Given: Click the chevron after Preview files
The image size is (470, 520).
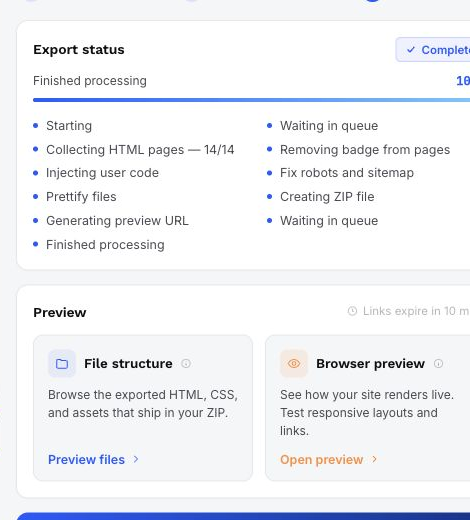Looking at the screenshot, I should (x=136, y=459).
